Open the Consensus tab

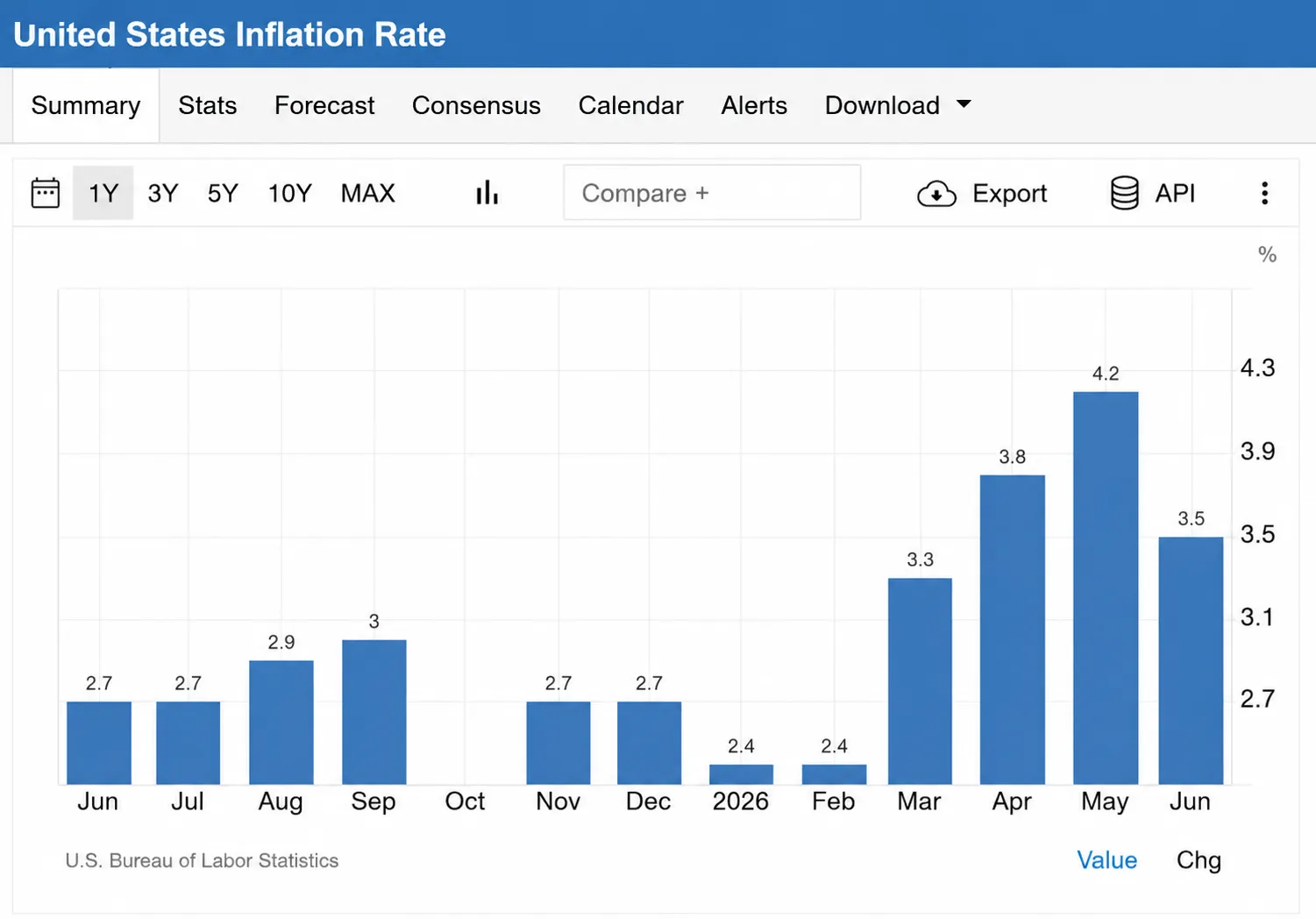tap(476, 105)
